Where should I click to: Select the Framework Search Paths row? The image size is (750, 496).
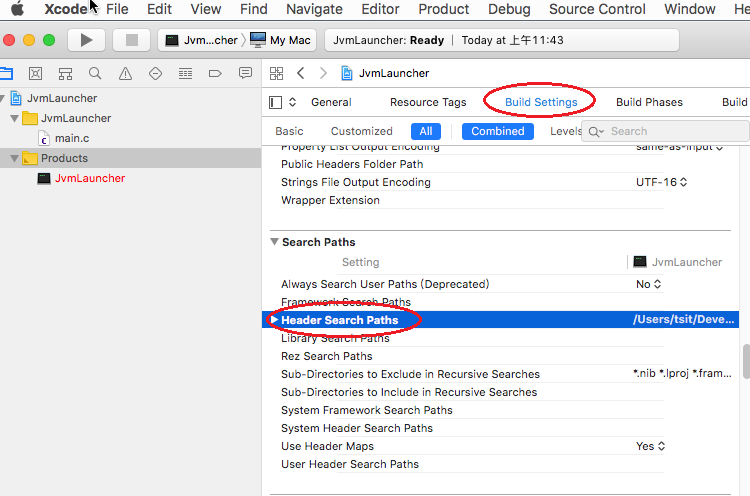pos(500,302)
